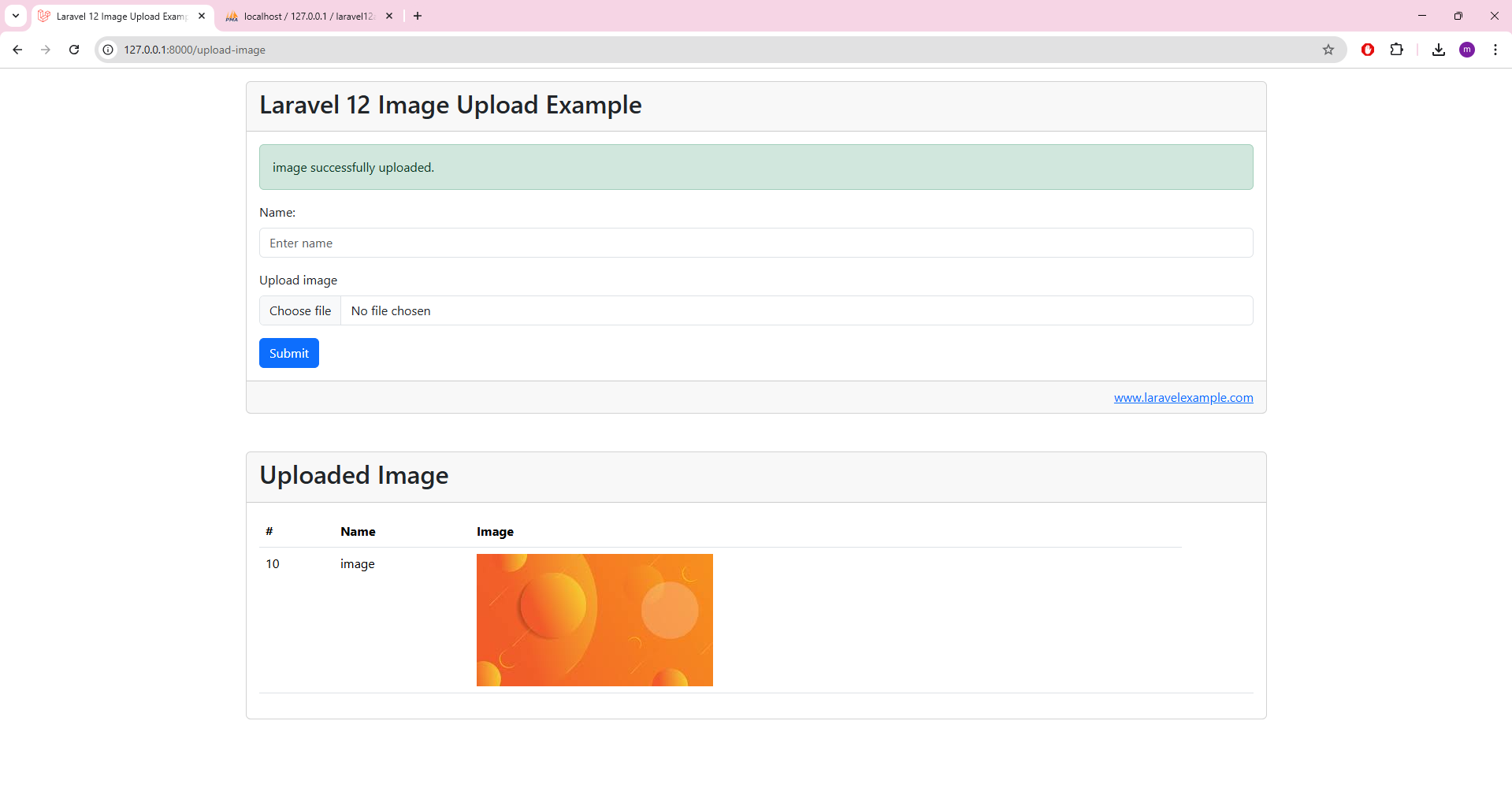
Task: Open the red Opera-style extension icon
Action: [x=1368, y=50]
